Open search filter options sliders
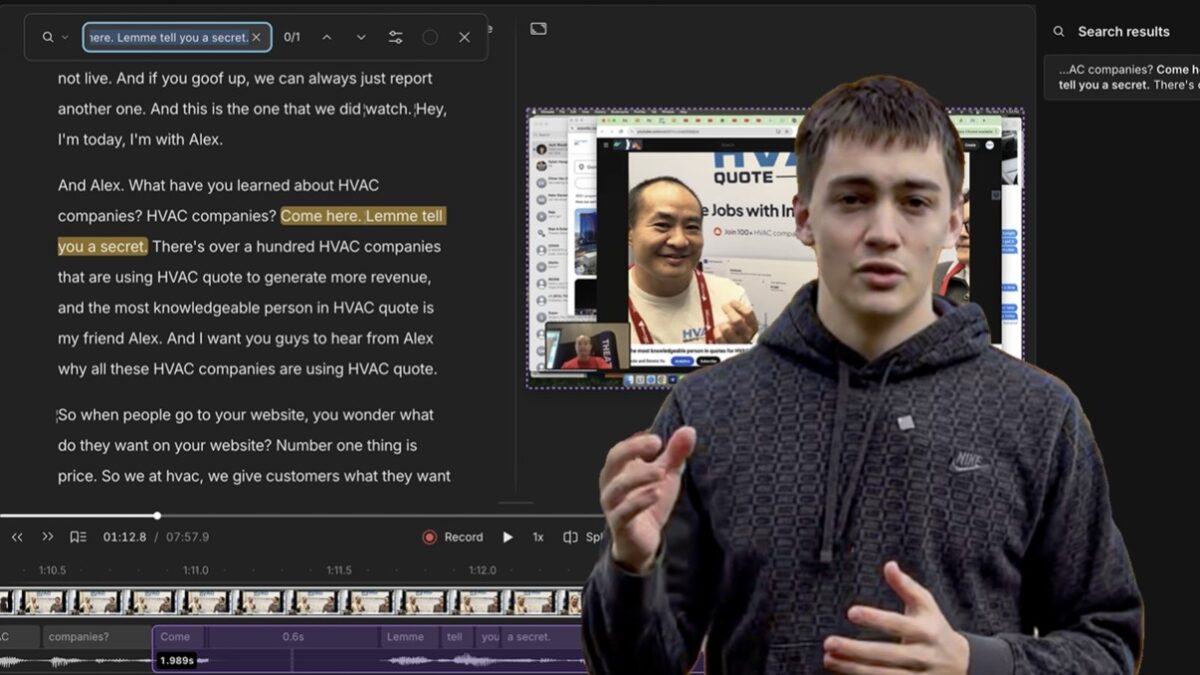The image size is (1200, 675). (396, 37)
